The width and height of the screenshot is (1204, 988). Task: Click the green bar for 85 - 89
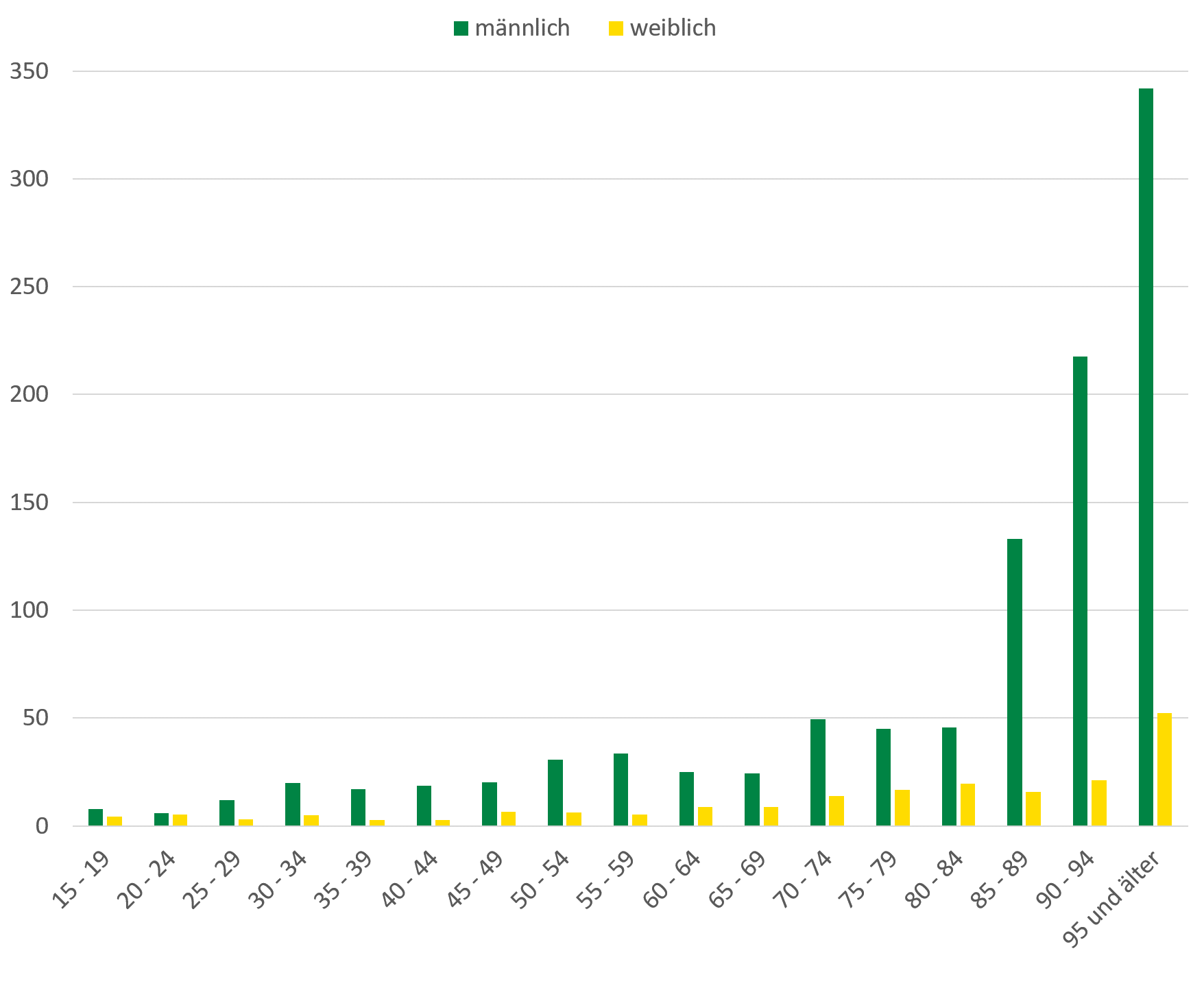[1015, 682]
